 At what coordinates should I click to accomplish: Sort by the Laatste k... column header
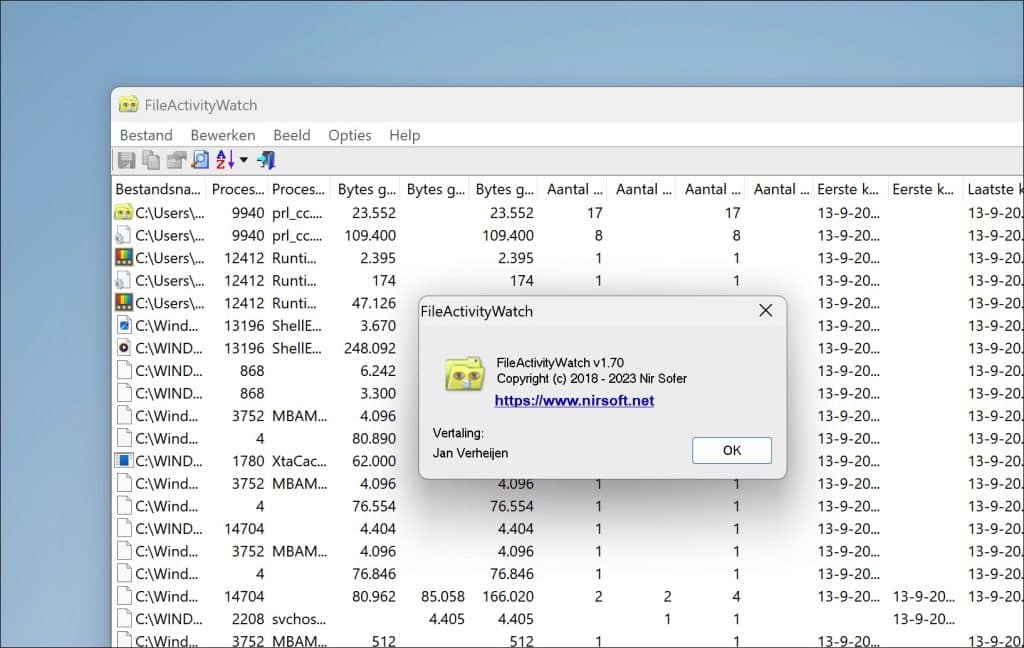tap(993, 189)
